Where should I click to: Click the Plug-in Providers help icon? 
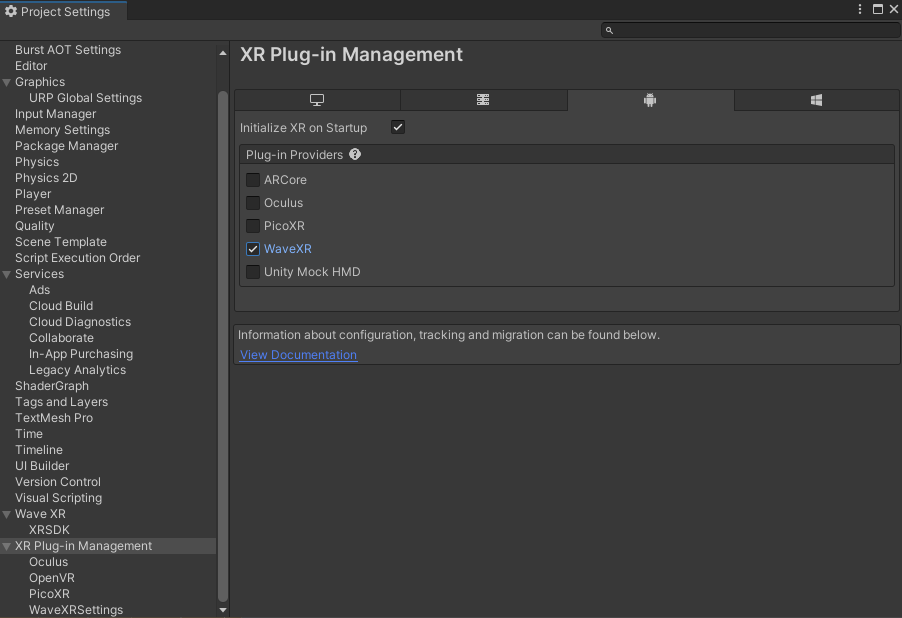[355, 155]
